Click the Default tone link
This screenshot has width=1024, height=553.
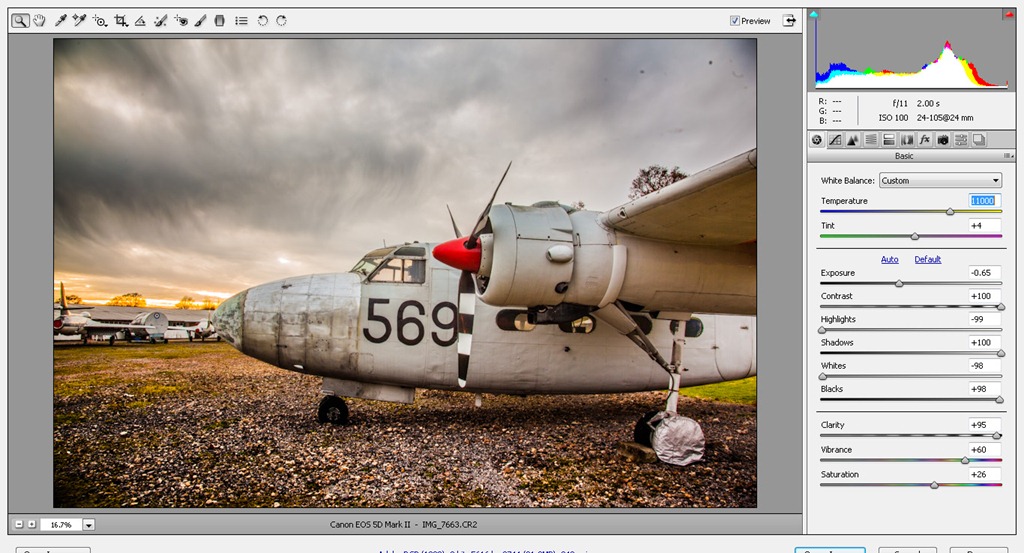(x=927, y=259)
